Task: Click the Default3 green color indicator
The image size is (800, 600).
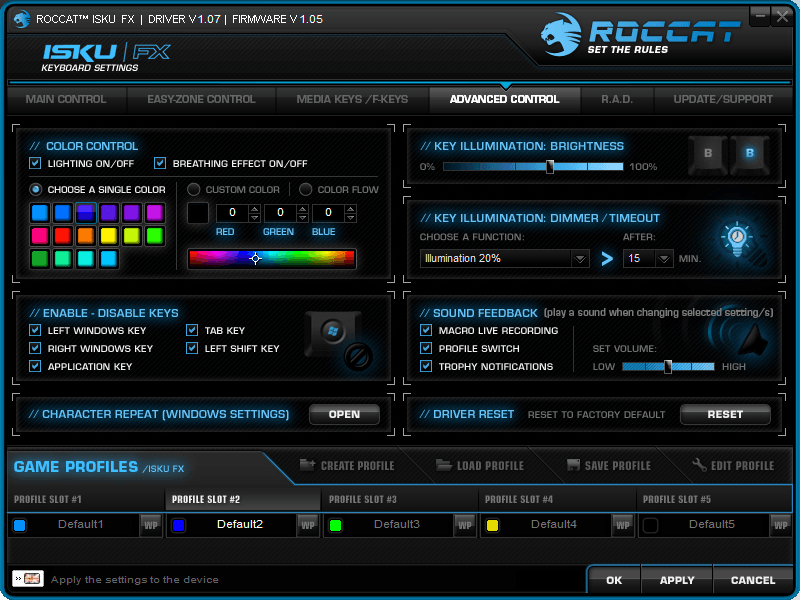Action: [x=335, y=526]
